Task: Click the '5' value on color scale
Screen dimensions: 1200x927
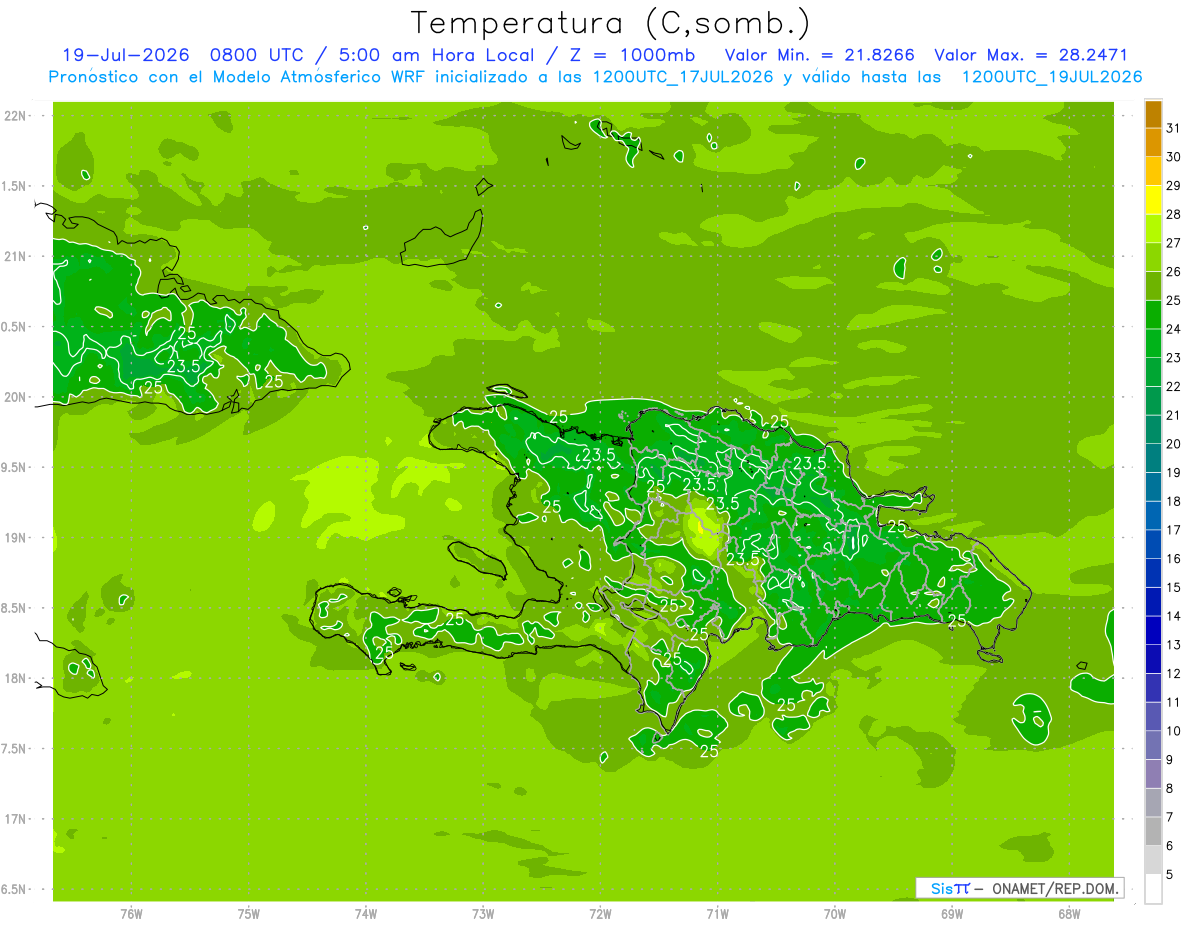Action: 1170,875
